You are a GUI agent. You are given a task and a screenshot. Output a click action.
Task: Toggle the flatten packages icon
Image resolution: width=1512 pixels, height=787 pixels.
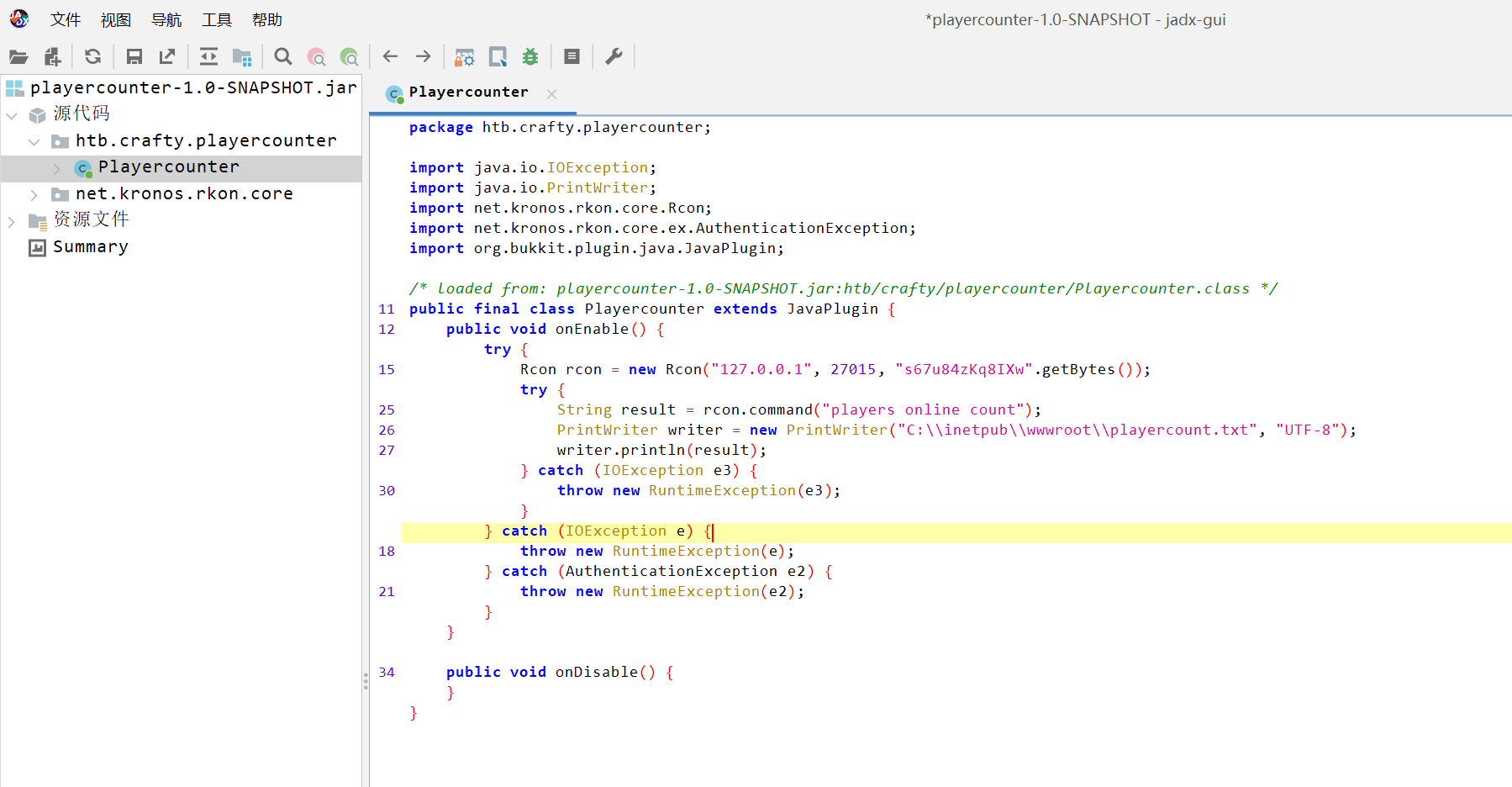point(242,56)
